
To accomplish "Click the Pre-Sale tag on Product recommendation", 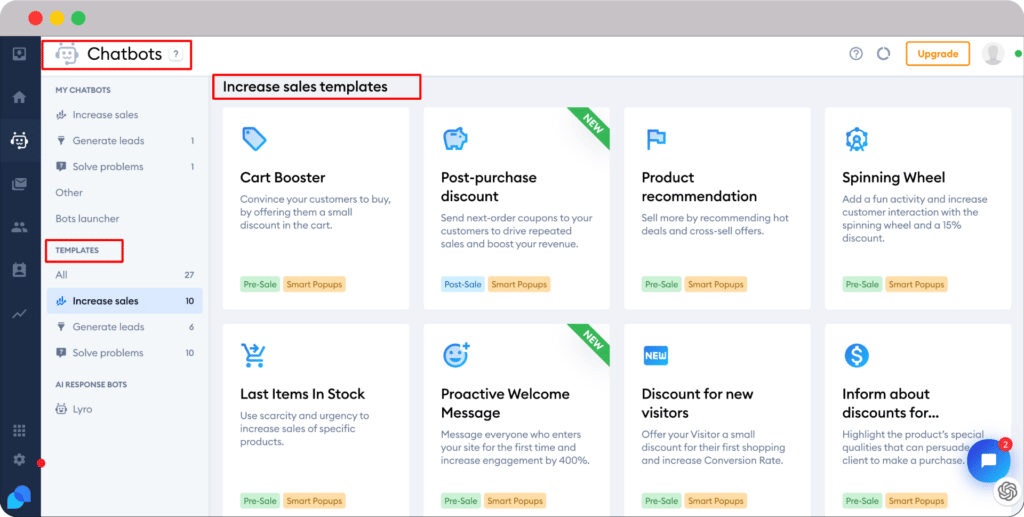I will [661, 285].
